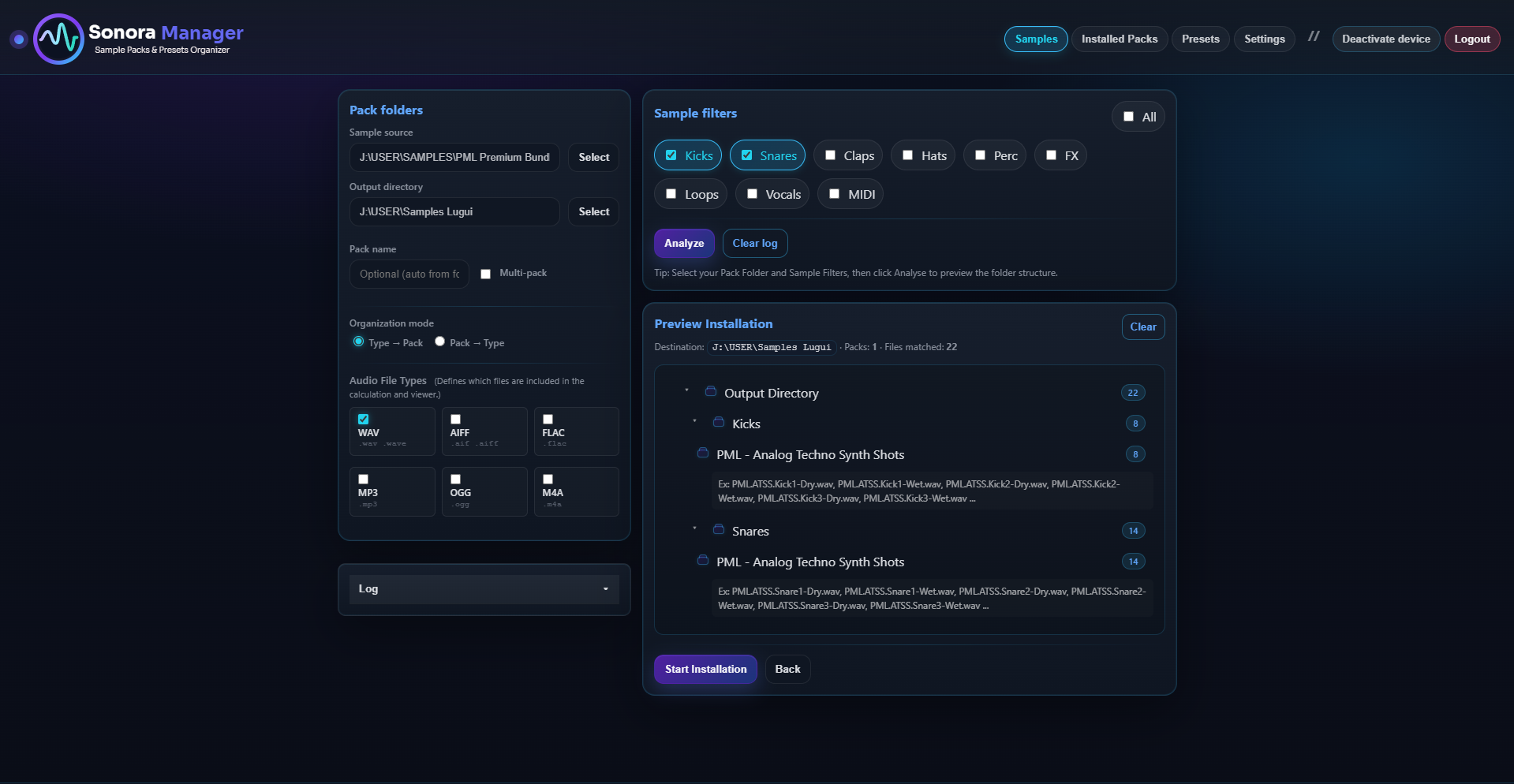
Task: Click the Kick example filenames text
Action: 932,491
